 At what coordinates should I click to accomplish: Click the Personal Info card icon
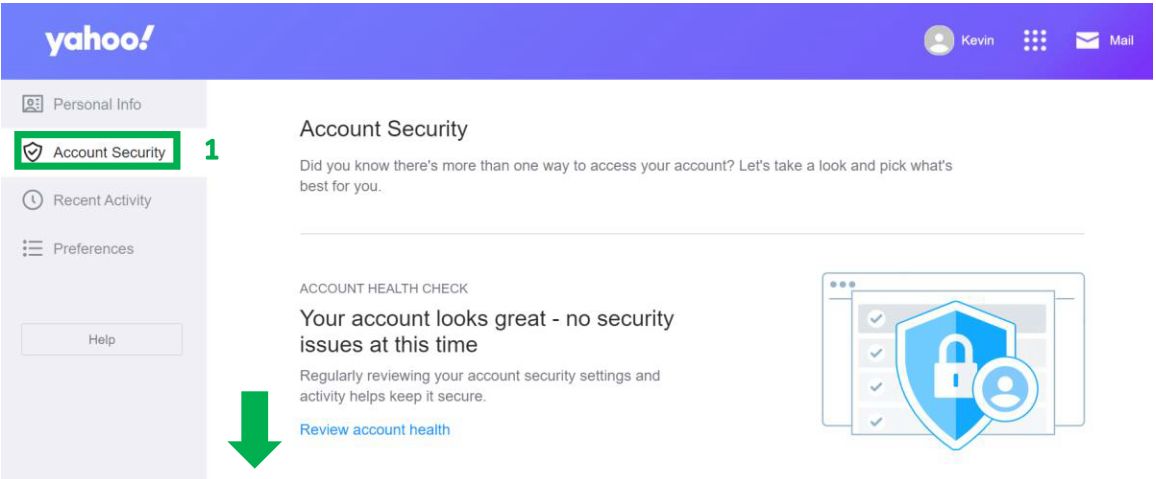tap(32, 104)
